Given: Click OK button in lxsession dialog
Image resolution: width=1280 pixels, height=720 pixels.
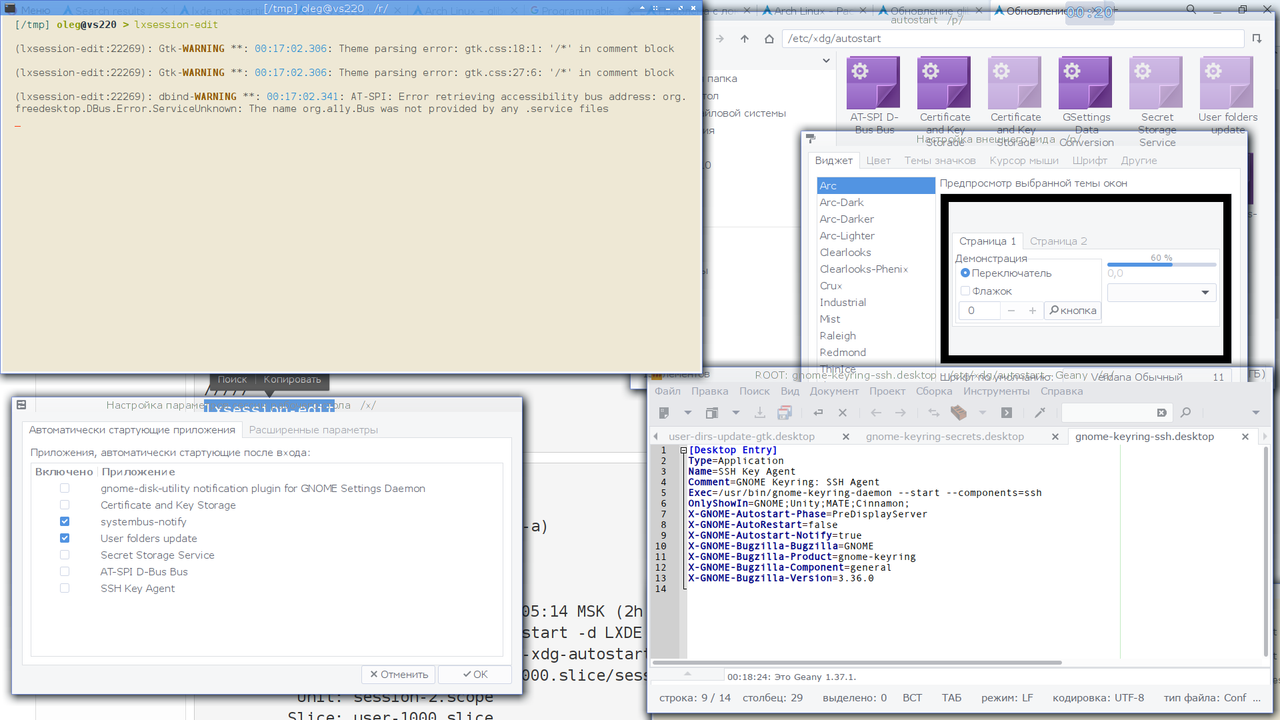Looking at the screenshot, I should click(x=474, y=674).
